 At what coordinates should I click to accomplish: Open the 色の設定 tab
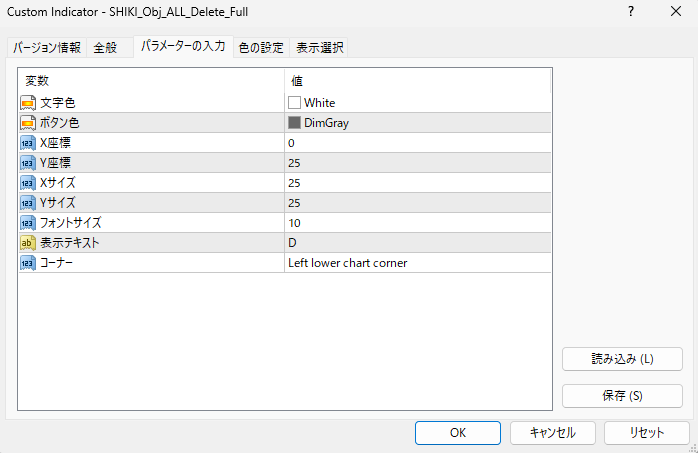(261, 48)
